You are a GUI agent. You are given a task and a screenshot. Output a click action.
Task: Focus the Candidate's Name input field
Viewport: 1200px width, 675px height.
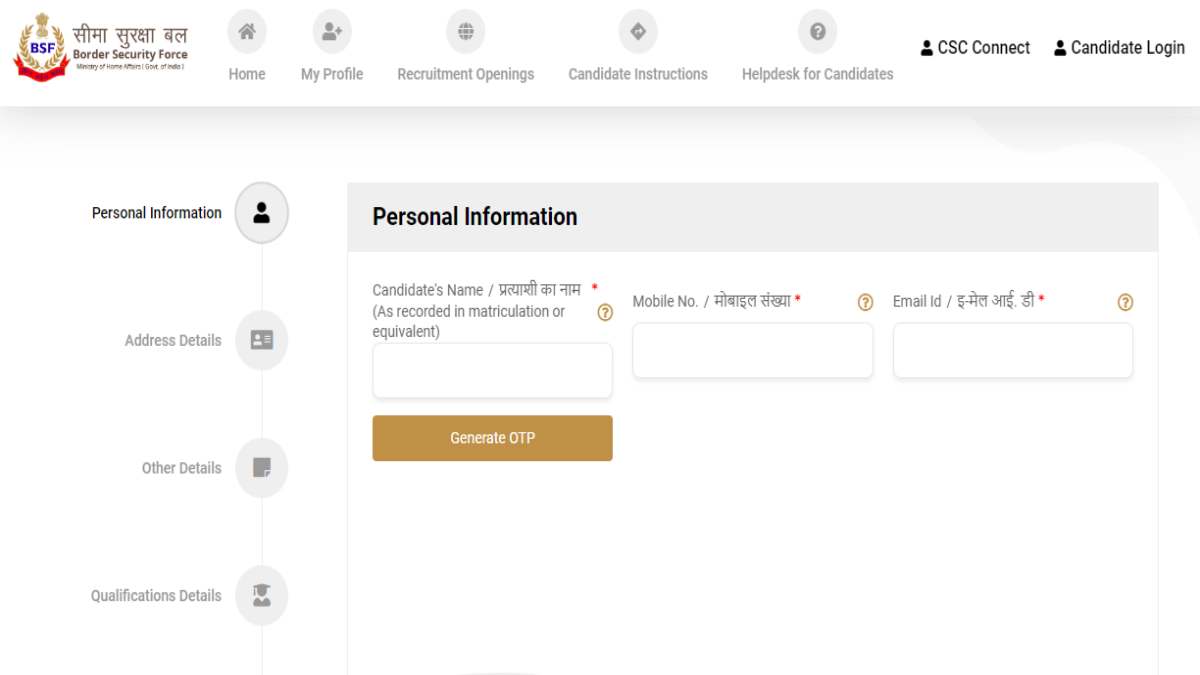click(x=492, y=371)
